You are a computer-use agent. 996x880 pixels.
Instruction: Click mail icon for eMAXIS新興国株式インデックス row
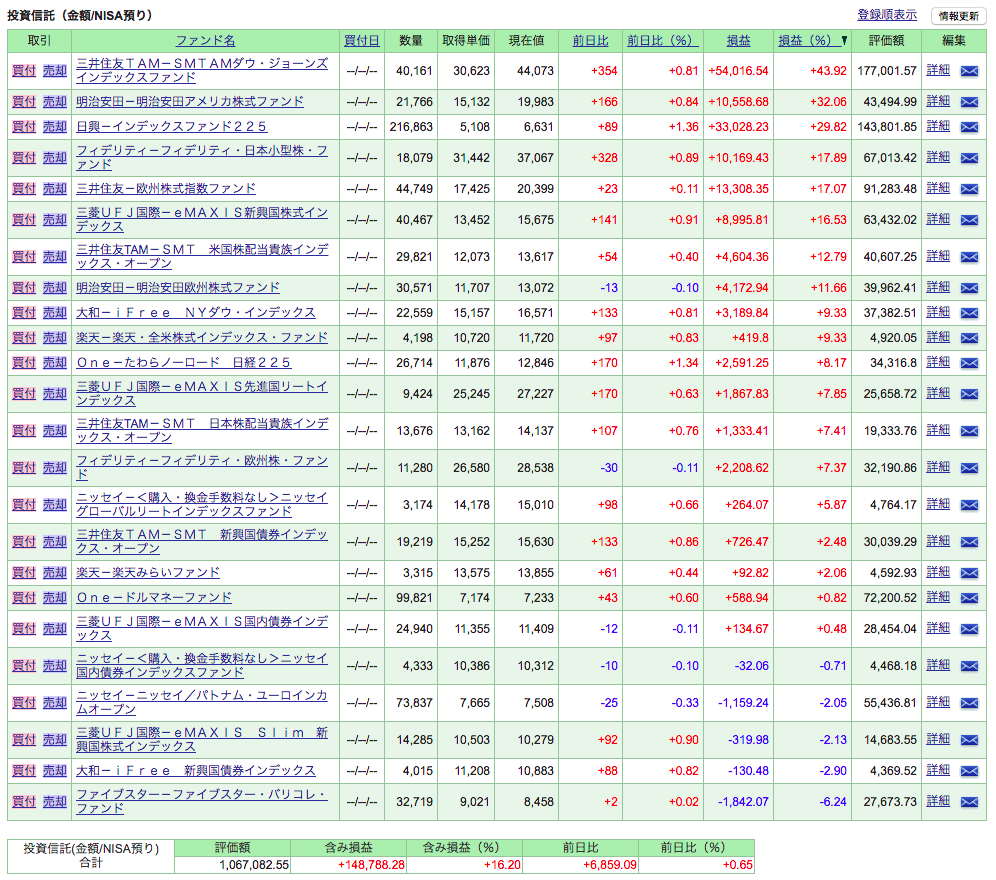point(969,220)
